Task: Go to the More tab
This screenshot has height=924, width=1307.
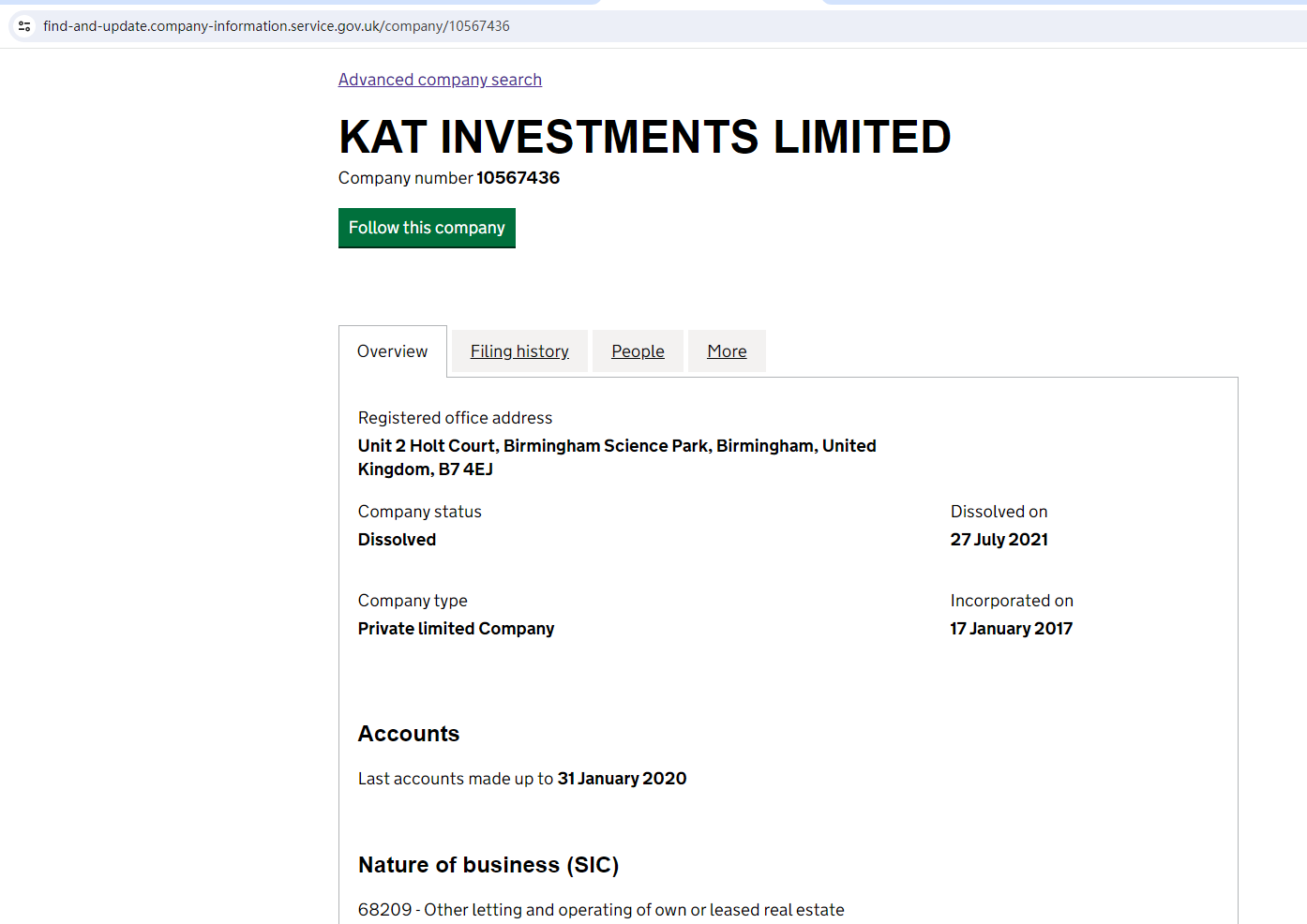Action: tap(727, 351)
